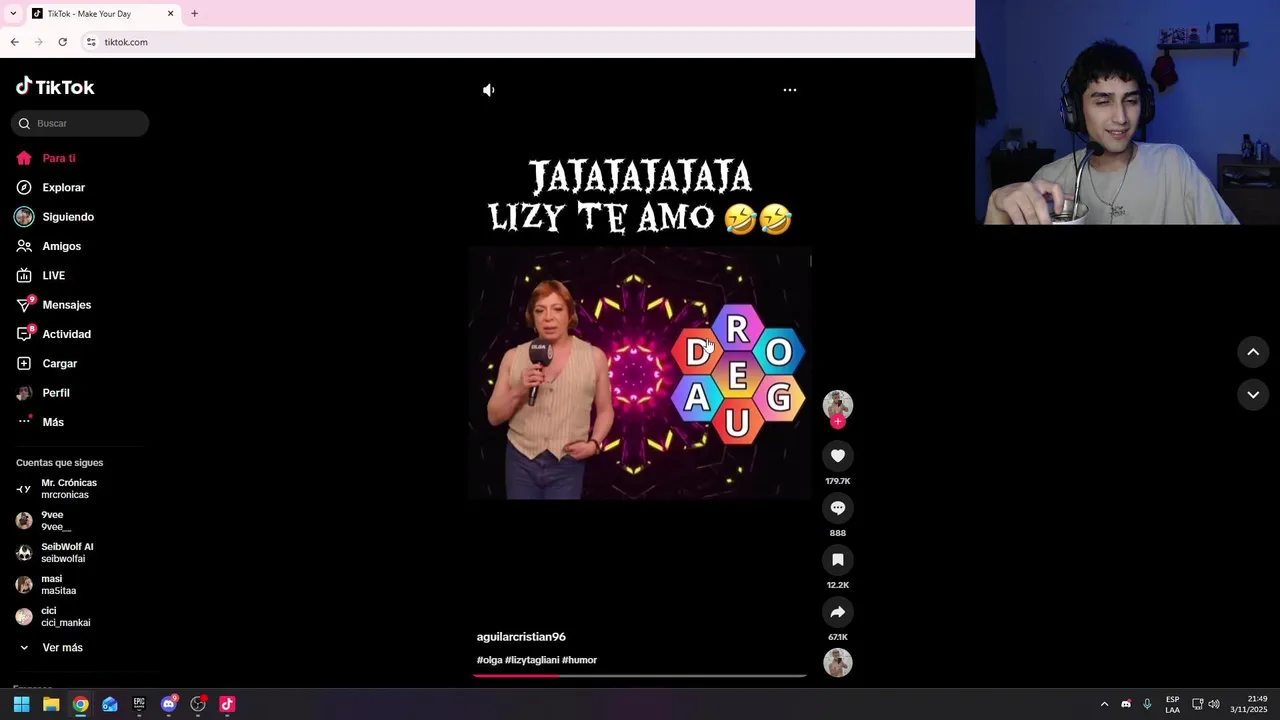Click the microphone tray icon

point(1147,704)
